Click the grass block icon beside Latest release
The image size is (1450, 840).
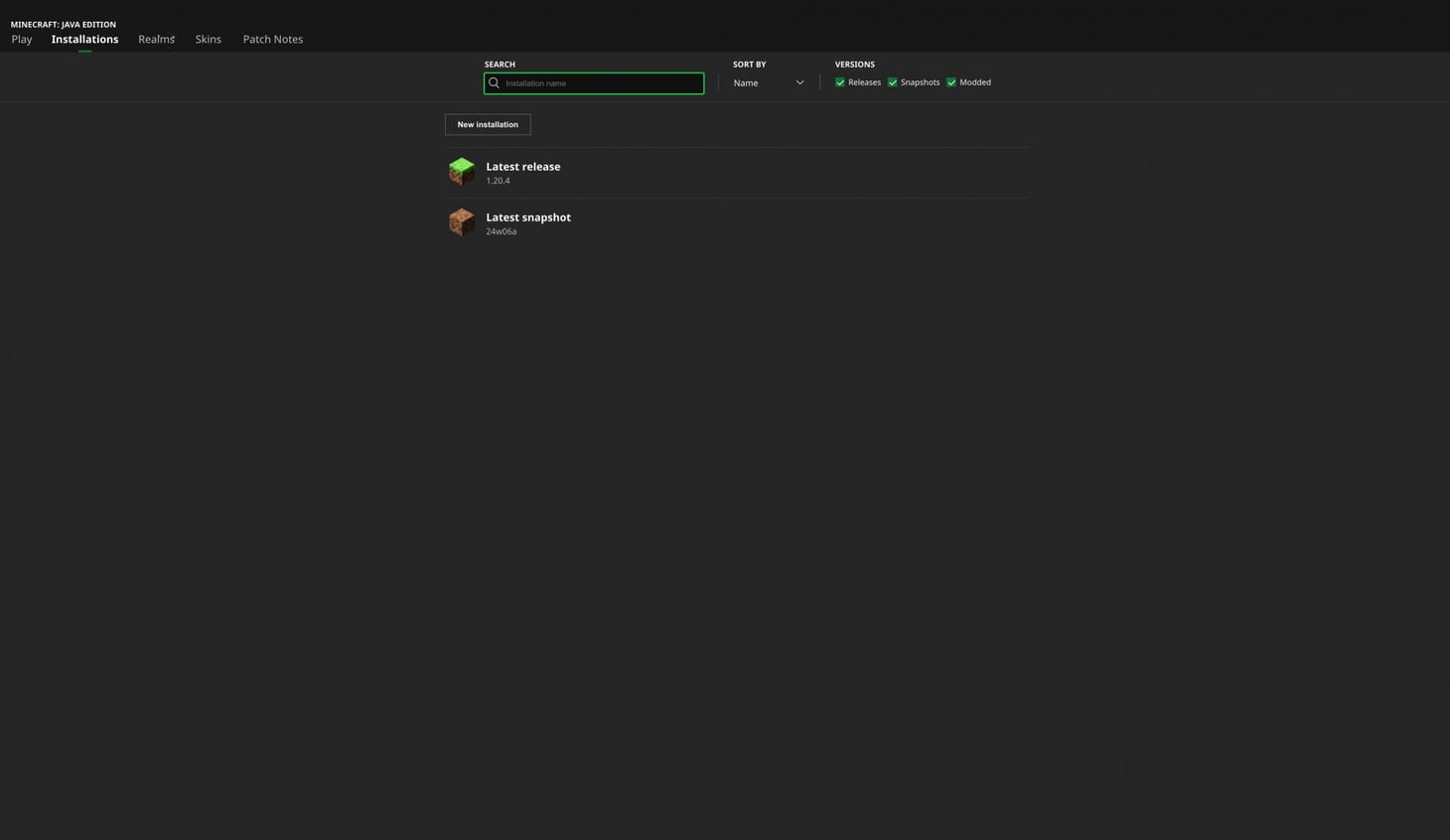coord(461,171)
